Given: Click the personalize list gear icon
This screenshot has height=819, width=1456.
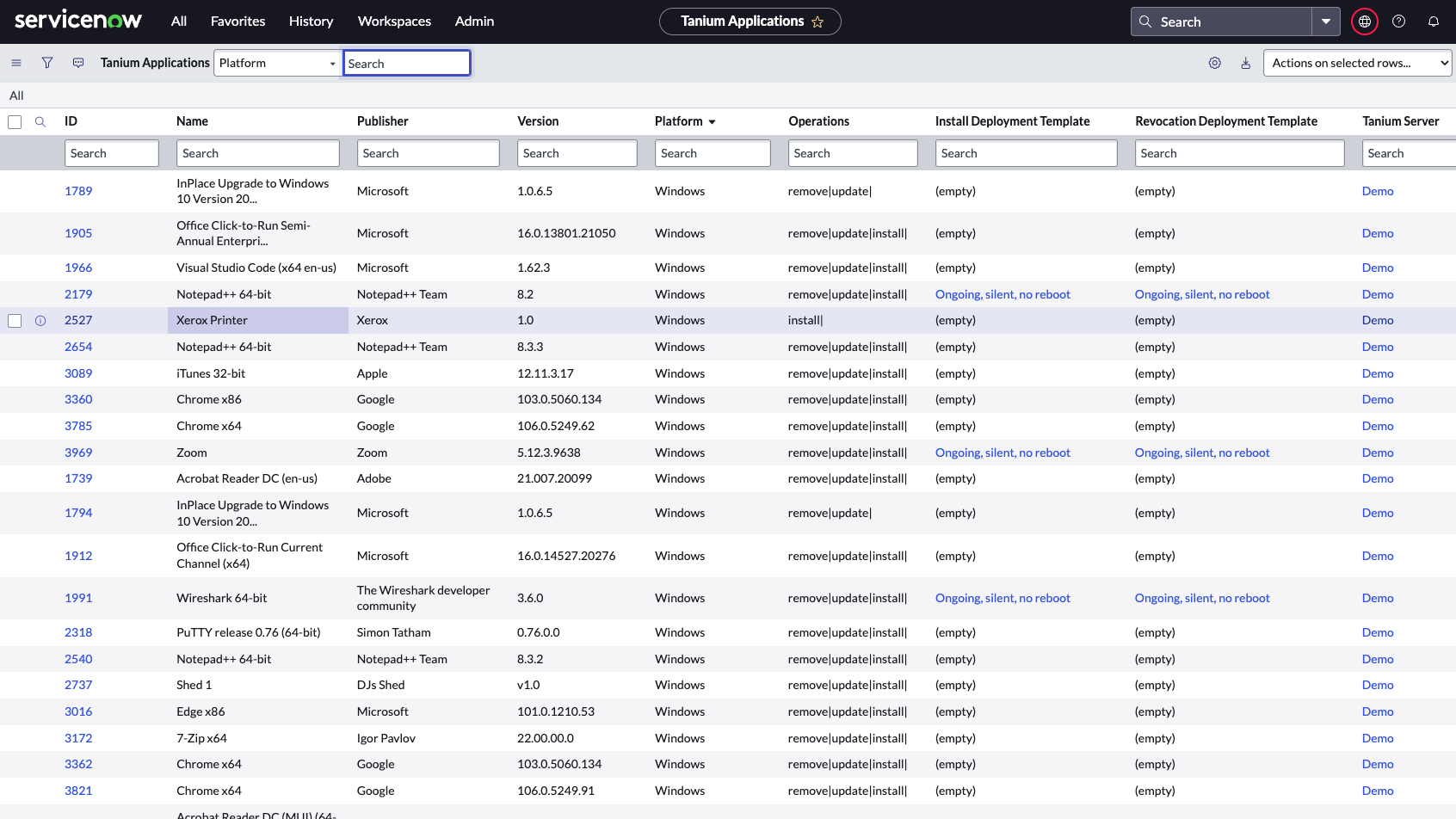Looking at the screenshot, I should (x=1214, y=63).
